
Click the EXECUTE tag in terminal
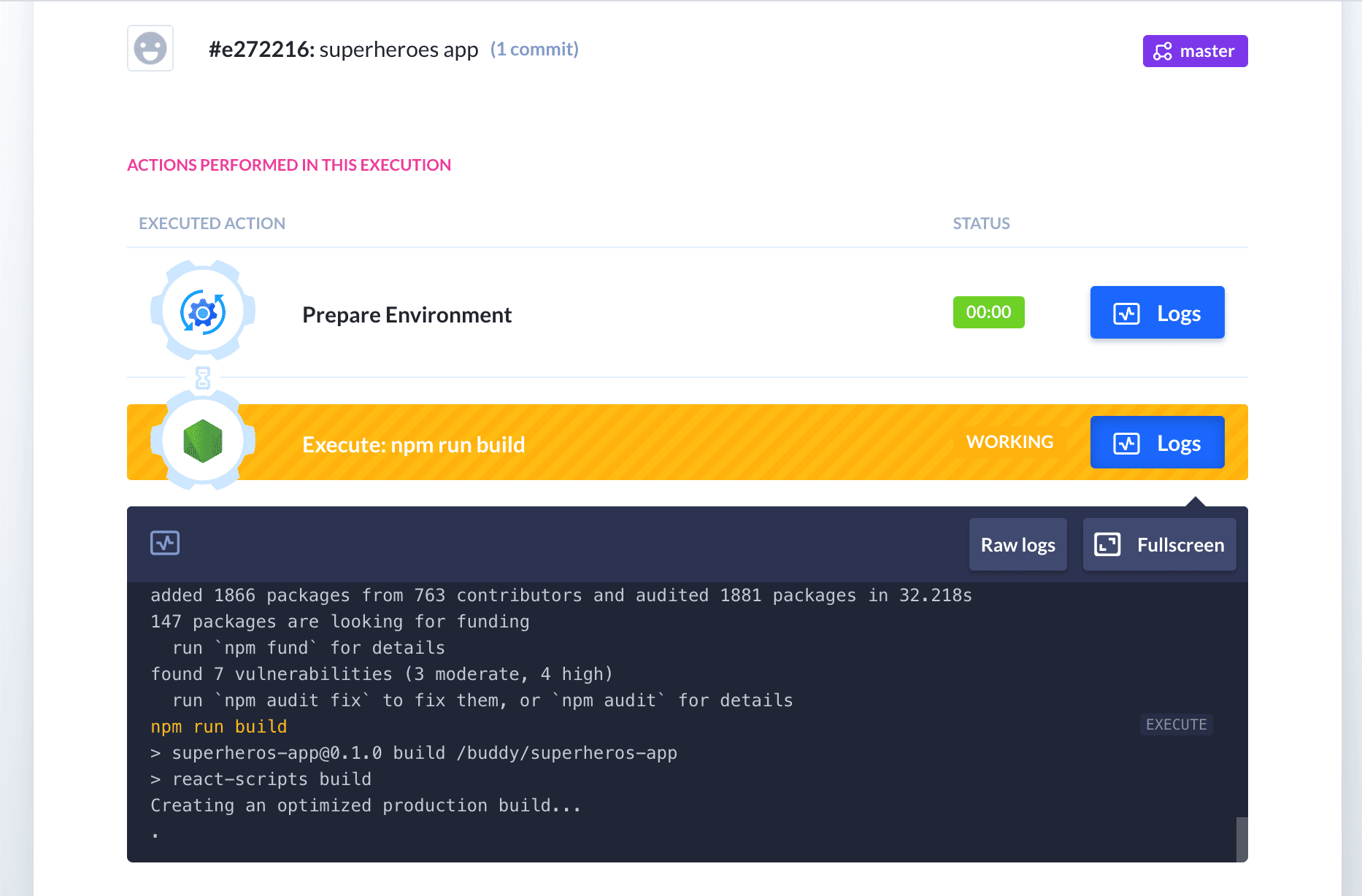tap(1176, 725)
